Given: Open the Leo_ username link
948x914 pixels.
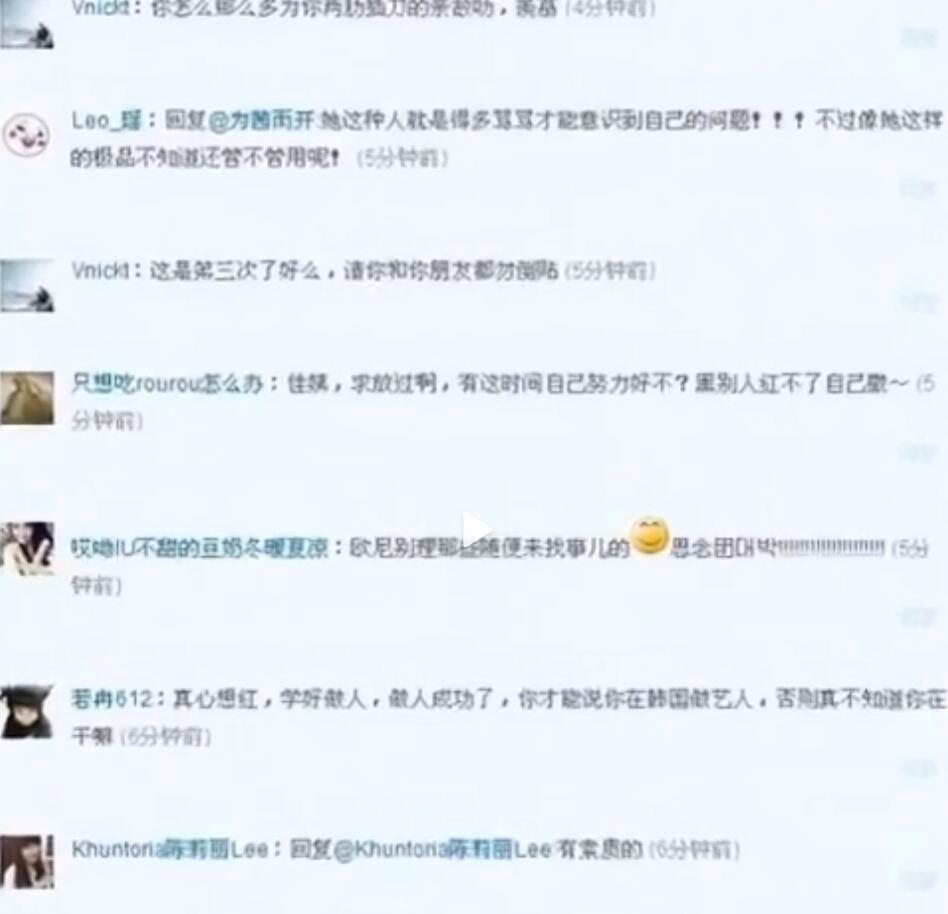Looking at the screenshot, I should click(106, 120).
